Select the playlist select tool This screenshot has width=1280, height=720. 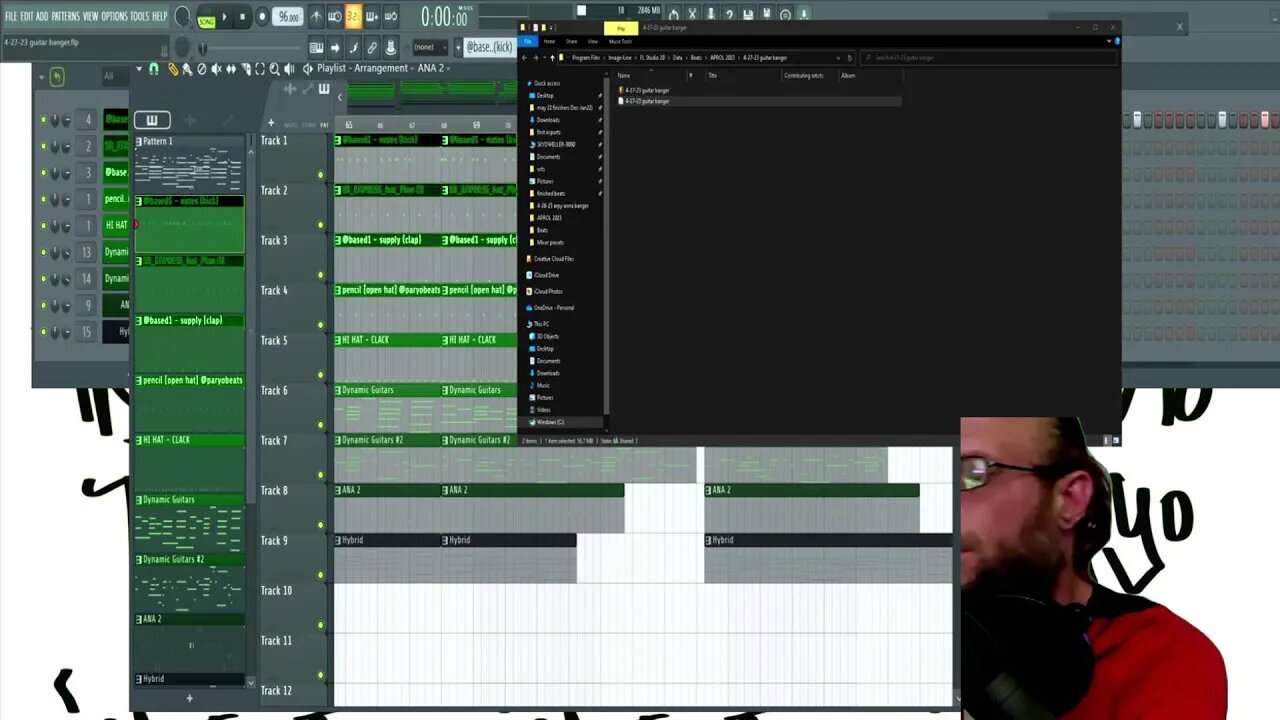coord(260,69)
